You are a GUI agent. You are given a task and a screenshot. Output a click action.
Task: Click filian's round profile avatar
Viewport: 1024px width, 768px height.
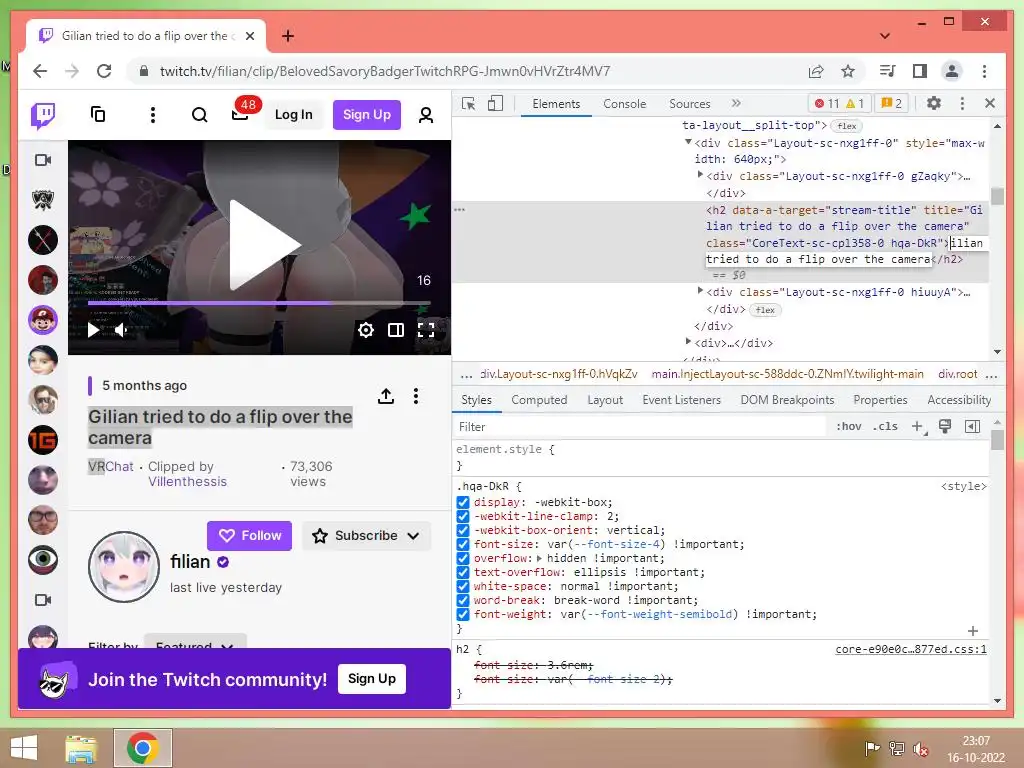[x=124, y=566]
